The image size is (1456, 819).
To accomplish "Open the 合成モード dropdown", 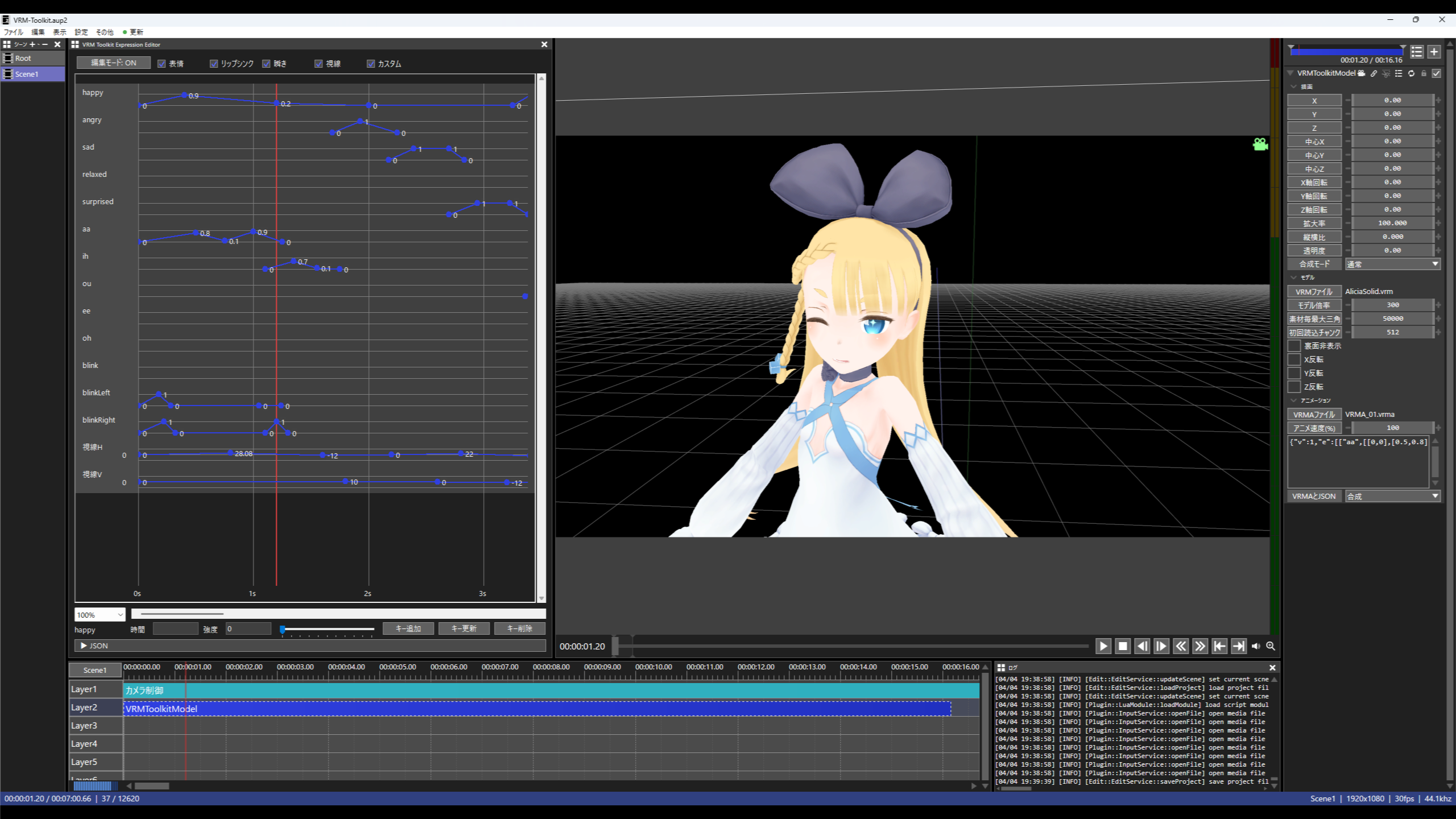I will pos(1393,264).
